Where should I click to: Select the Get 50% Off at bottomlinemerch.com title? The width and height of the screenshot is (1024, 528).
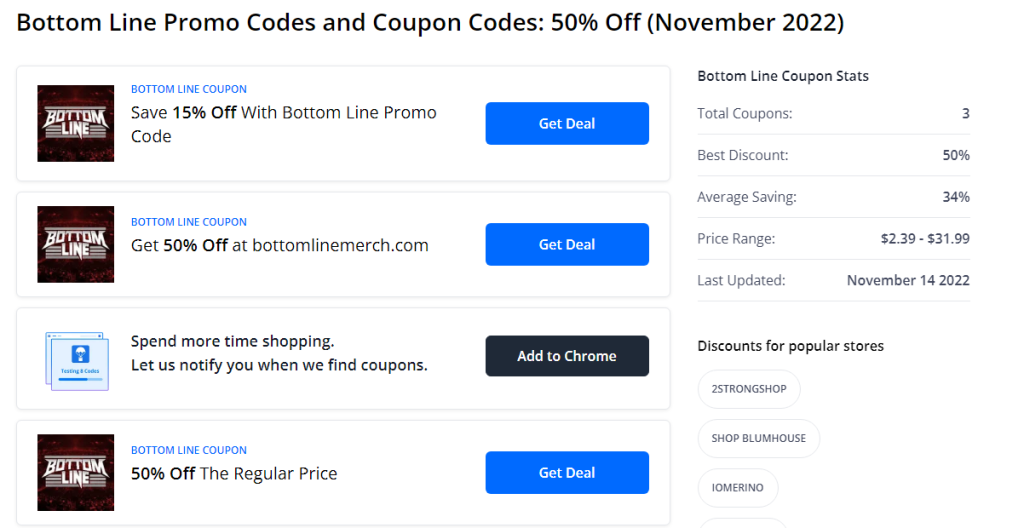pyautogui.click(x=280, y=245)
